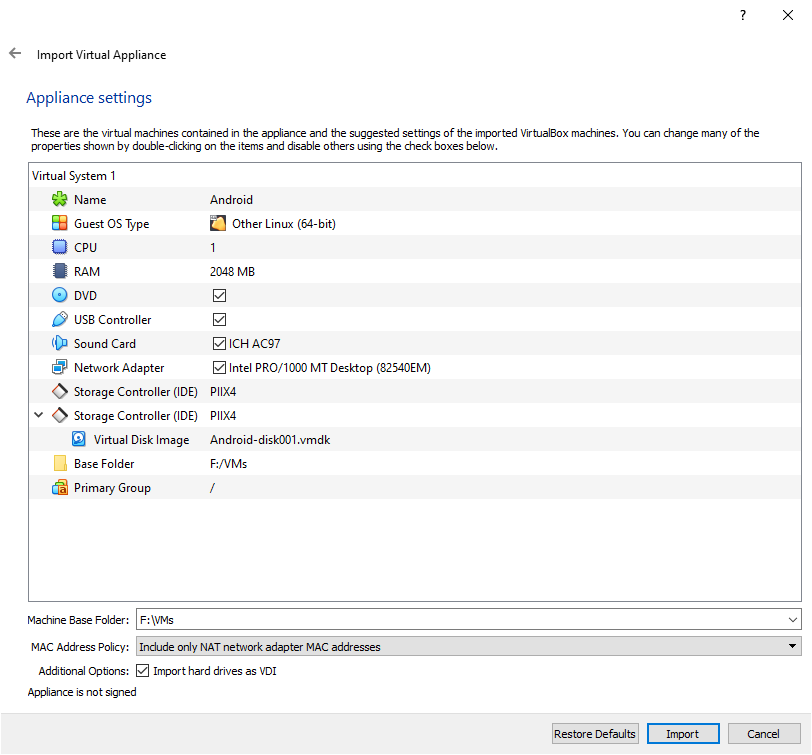The height and width of the screenshot is (755, 812).
Task: Click the Guest OS Type label
Action: [x=111, y=224]
